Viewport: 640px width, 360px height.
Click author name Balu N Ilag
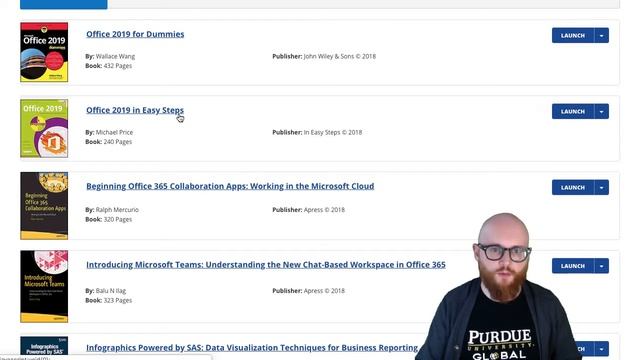[111, 291]
